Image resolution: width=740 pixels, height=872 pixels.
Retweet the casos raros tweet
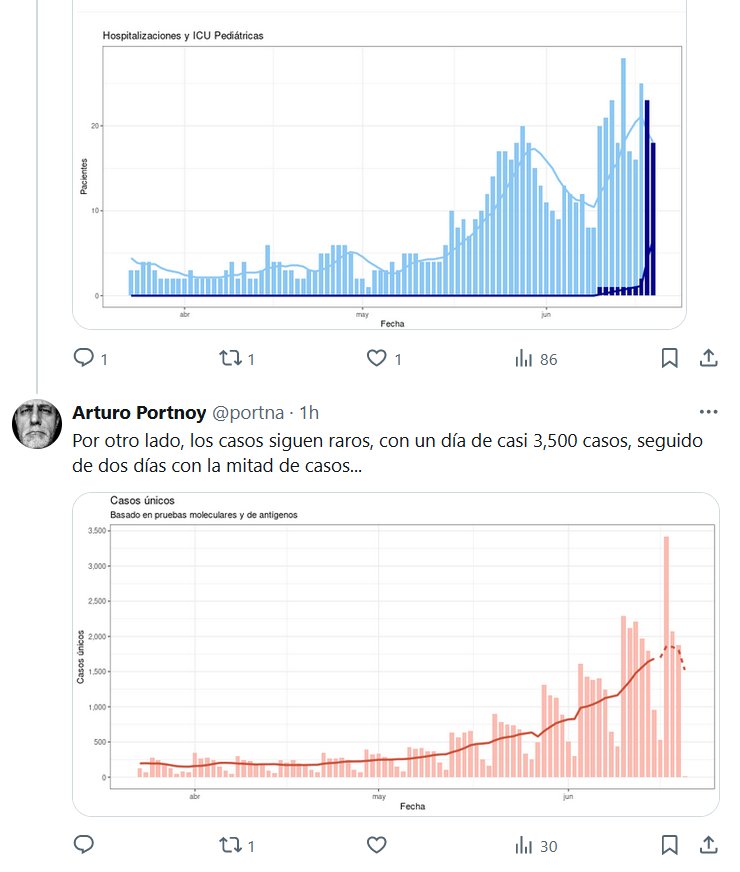coord(231,845)
